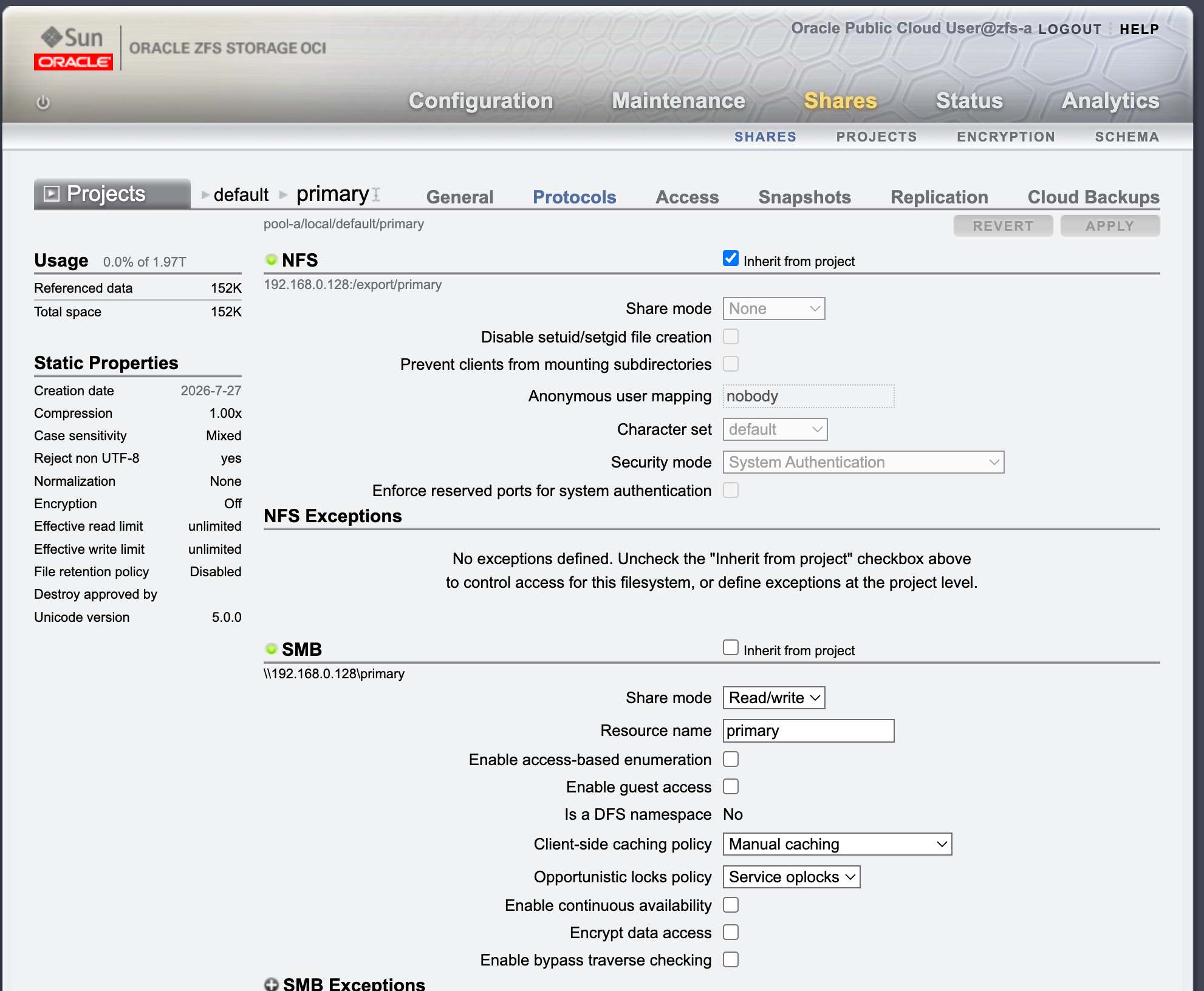Switch to the Protocols tab
This screenshot has width=1204, height=991.
point(574,197)
